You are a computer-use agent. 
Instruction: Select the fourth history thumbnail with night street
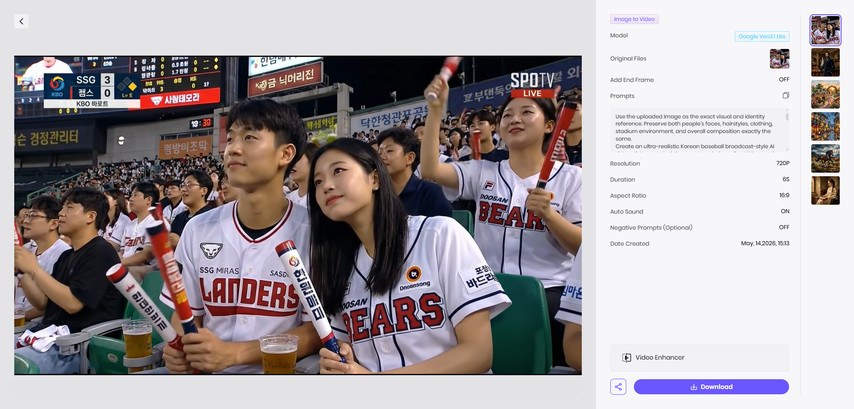pos(825,126)
